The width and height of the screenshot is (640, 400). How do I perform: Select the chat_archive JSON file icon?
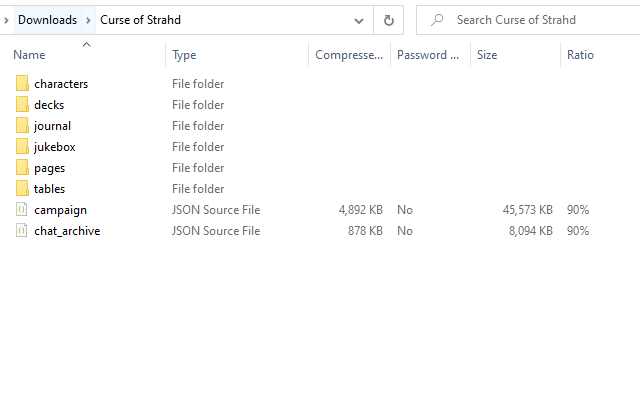23,231
